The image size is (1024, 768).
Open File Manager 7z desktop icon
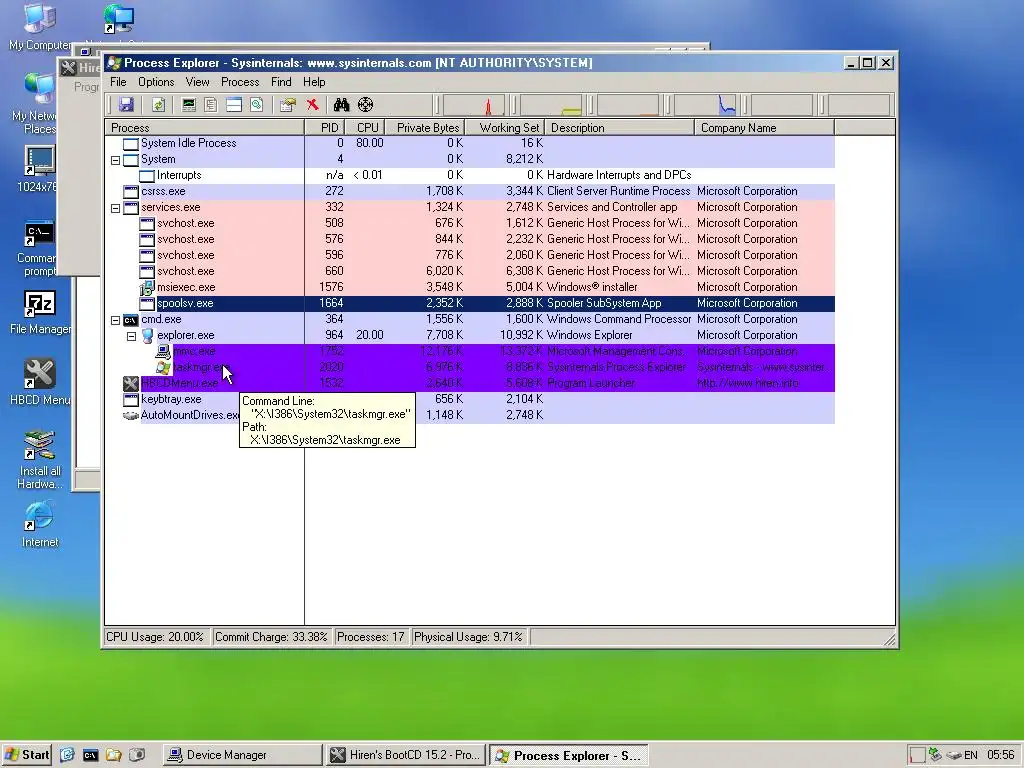pos(40,312)
